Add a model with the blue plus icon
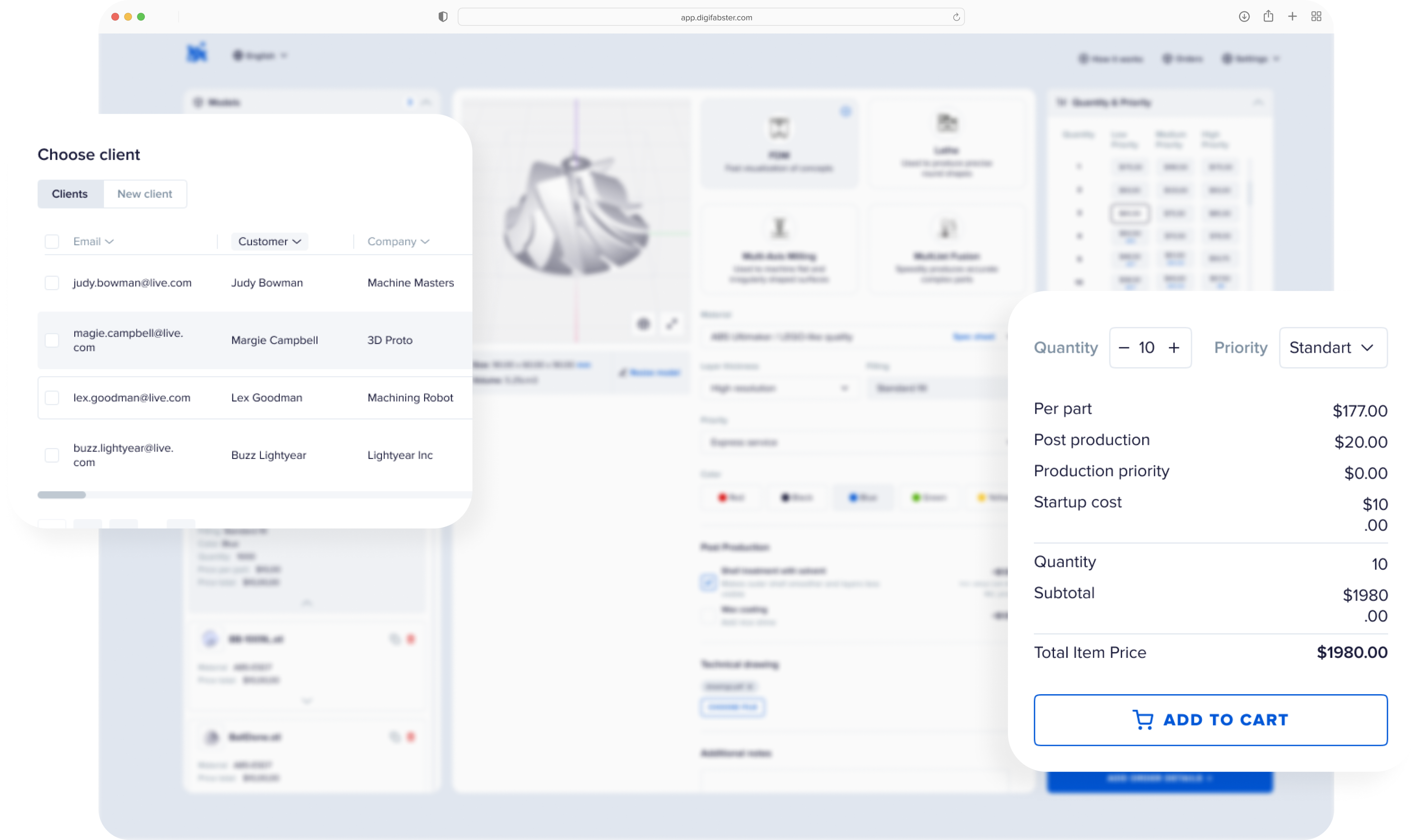Image resolution: width=1416 pixels, height=840 pixels. tap(410, 102)
